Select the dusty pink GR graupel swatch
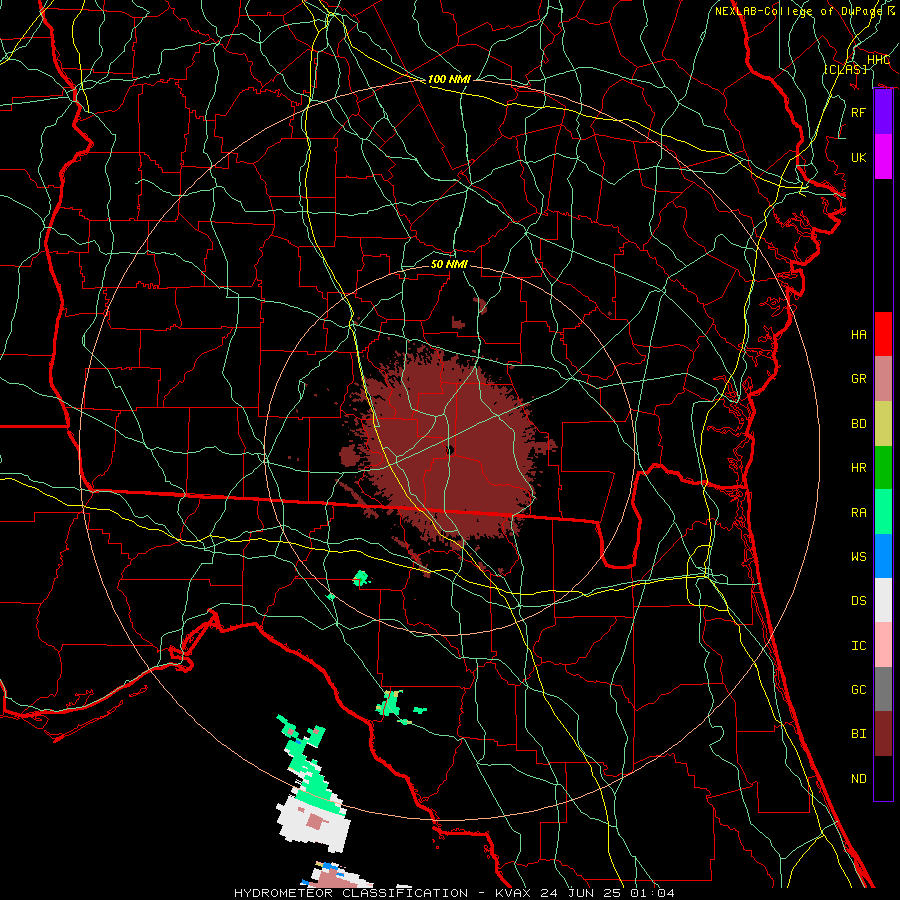 [x=883, y=379]
